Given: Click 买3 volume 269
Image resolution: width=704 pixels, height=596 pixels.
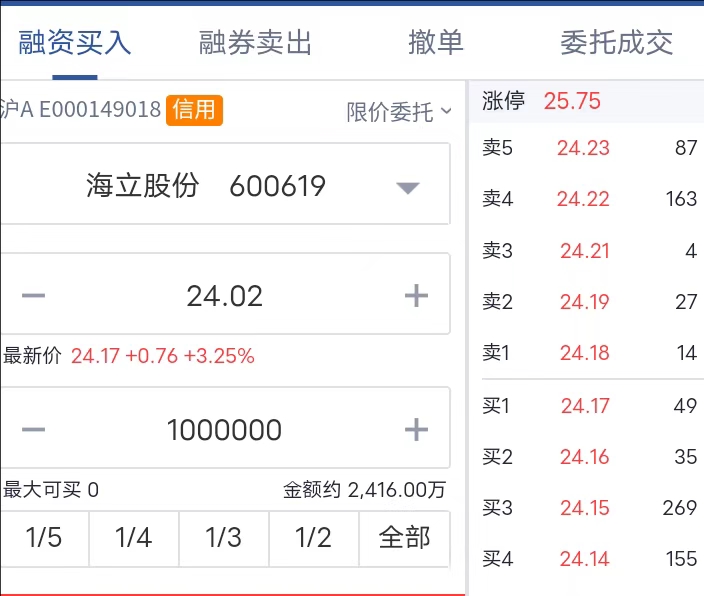Looking at the screenshot, I should pos(680,508).
